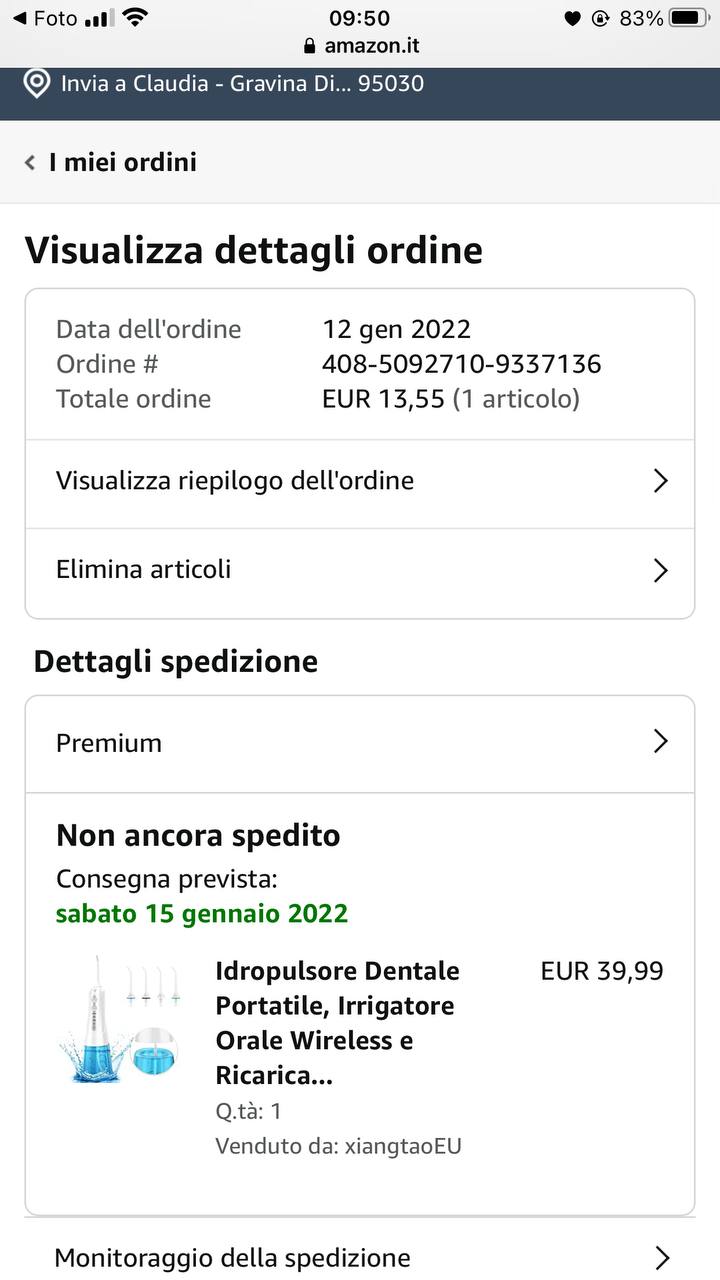Image resolution: width=720 pixels, height=1280 pixels.
Task: Tap the battery icon in status bar
Action: click(689, 18)
